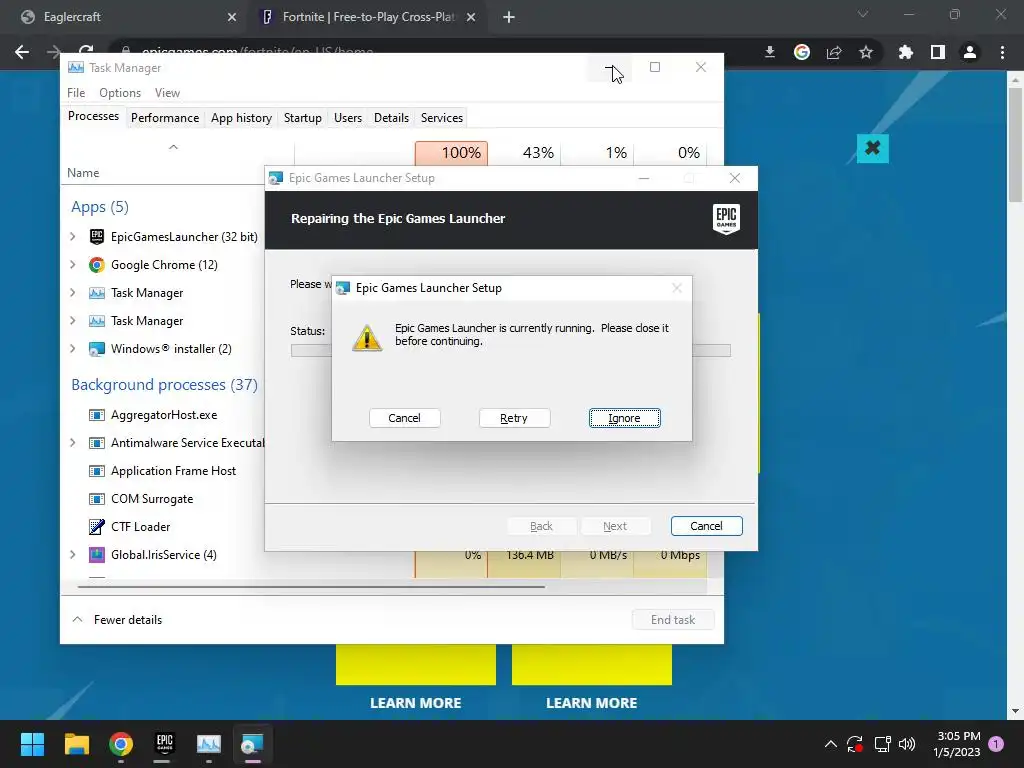Expand the first Task Manager process row
Viewport: 1024px width, 768px height.
(72, 293)
